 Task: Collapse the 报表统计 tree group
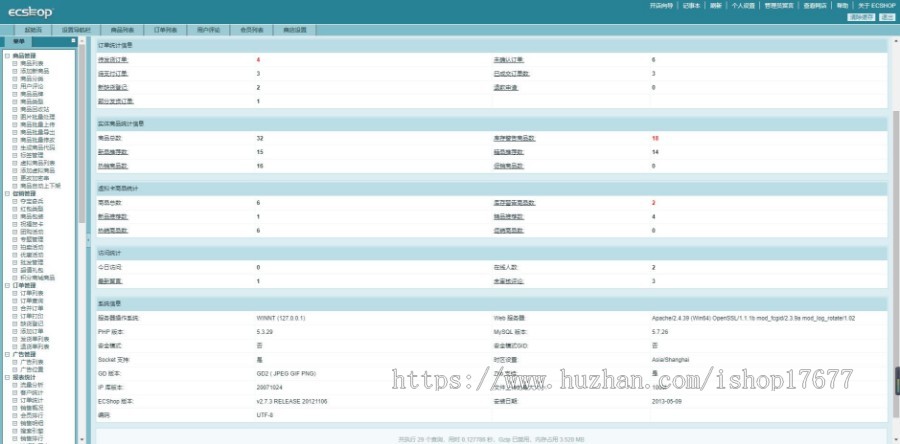[x=7, y=377]
